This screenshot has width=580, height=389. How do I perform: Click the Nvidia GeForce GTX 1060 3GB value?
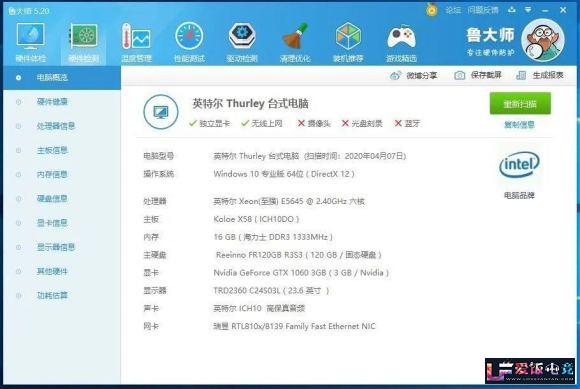point(301,273)
